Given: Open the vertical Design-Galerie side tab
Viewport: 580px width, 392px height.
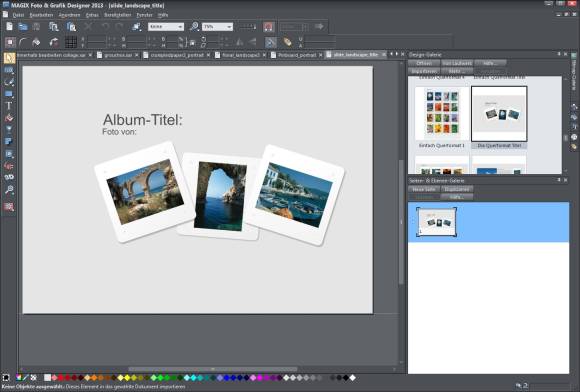Looking at the screenshot, I should [574, 72].
